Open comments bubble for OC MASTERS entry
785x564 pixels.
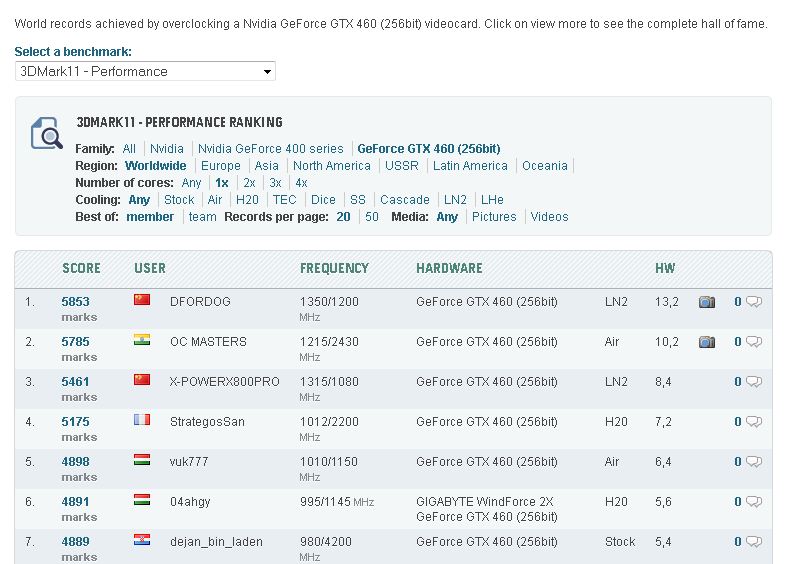(754, 342)
